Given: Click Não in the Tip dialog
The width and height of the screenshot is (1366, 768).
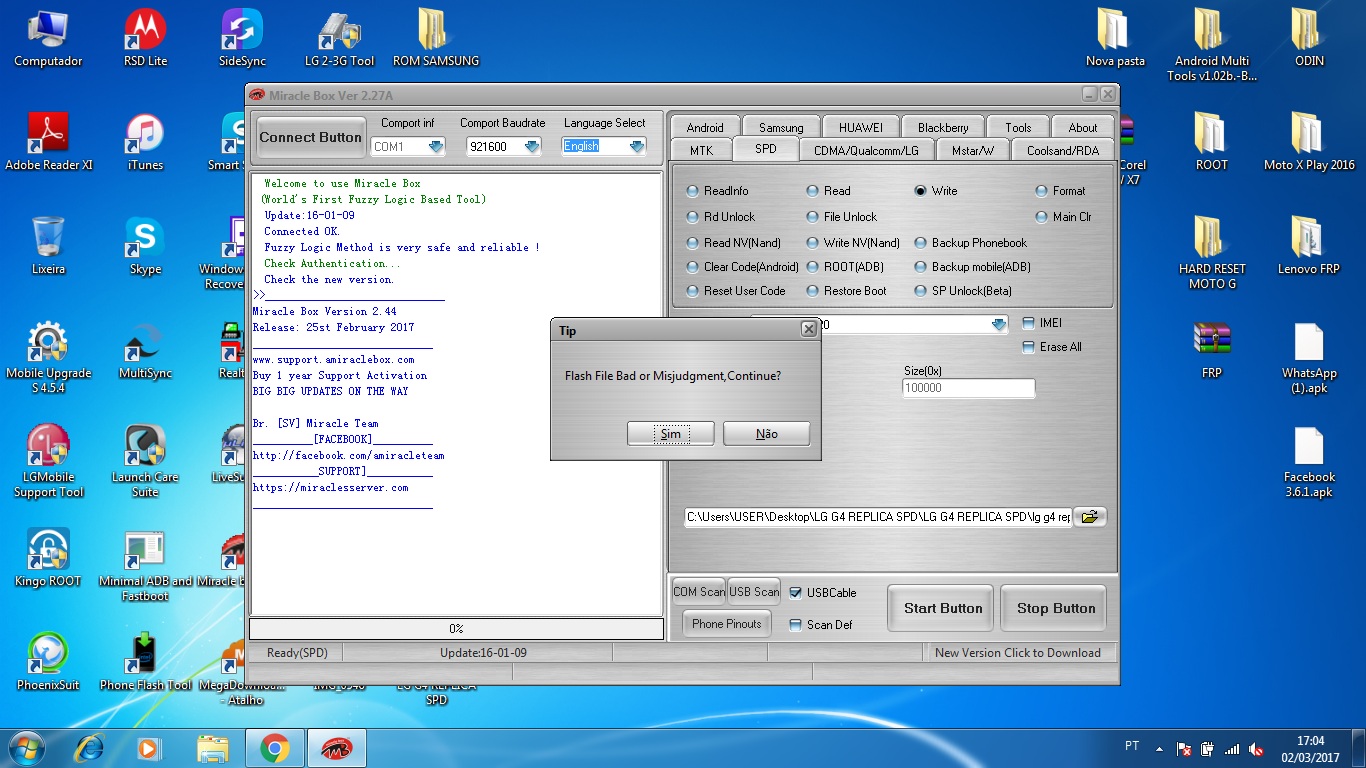Looking at the screenshot, I should click(767, 433).
